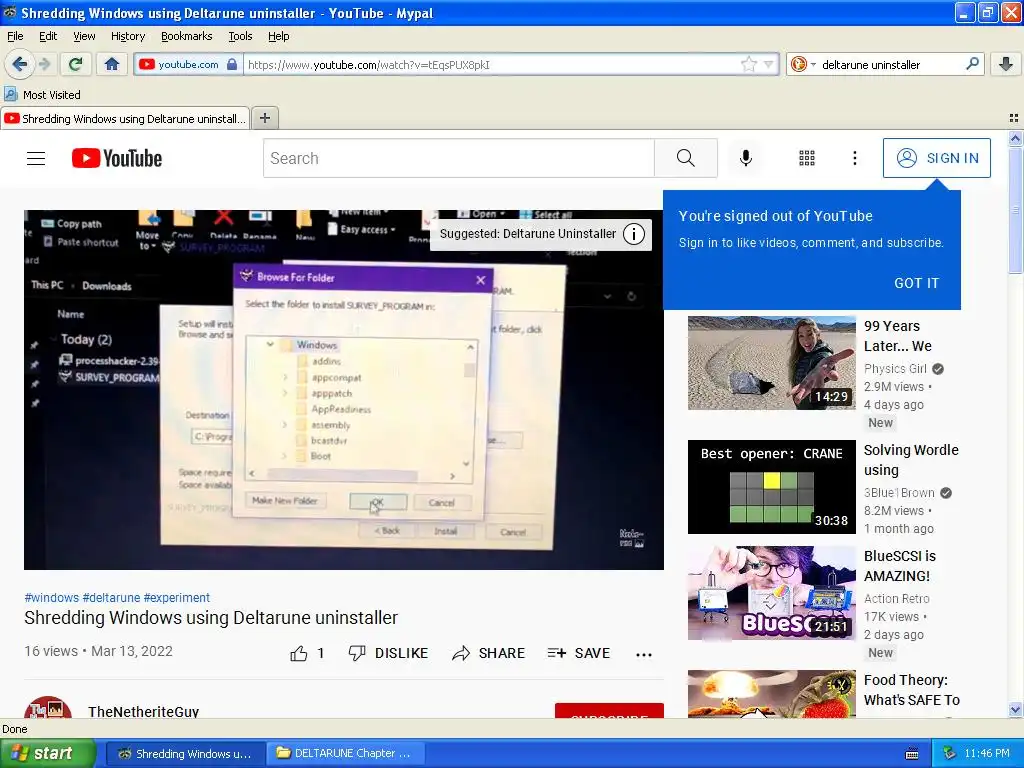Open the Most Visited bookmarks folder
Screen dimensions: 1024x768
42,95
